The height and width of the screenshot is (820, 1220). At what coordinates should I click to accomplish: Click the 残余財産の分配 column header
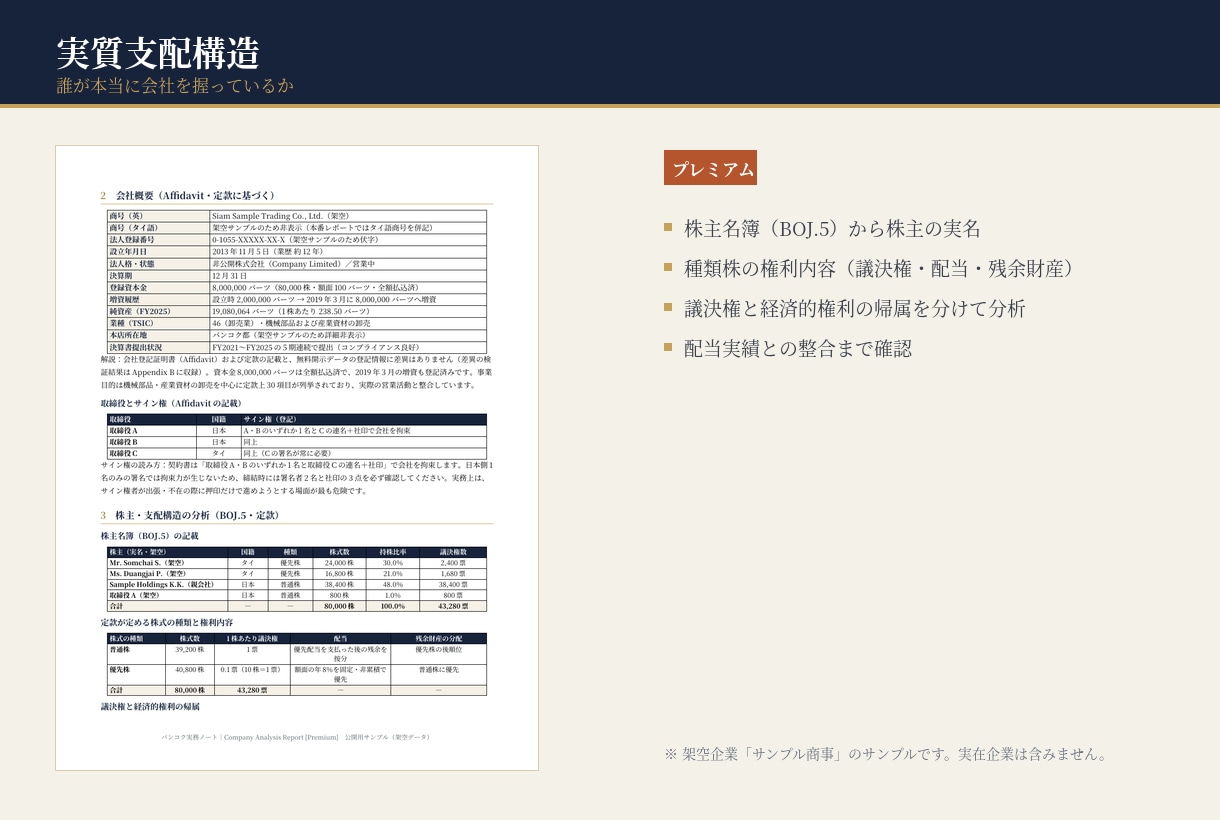[439, 638]
